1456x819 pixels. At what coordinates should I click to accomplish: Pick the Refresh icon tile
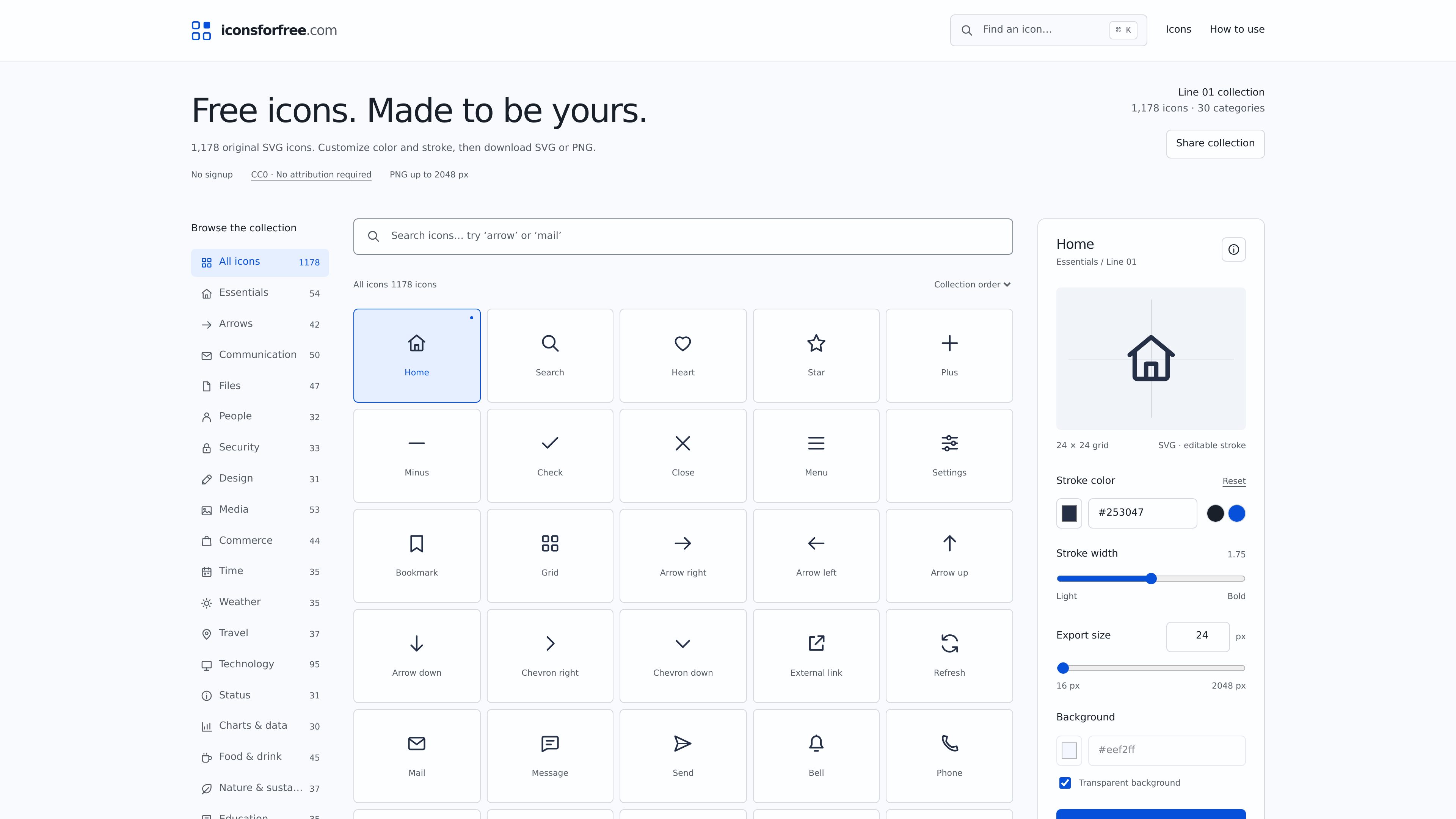949,656
